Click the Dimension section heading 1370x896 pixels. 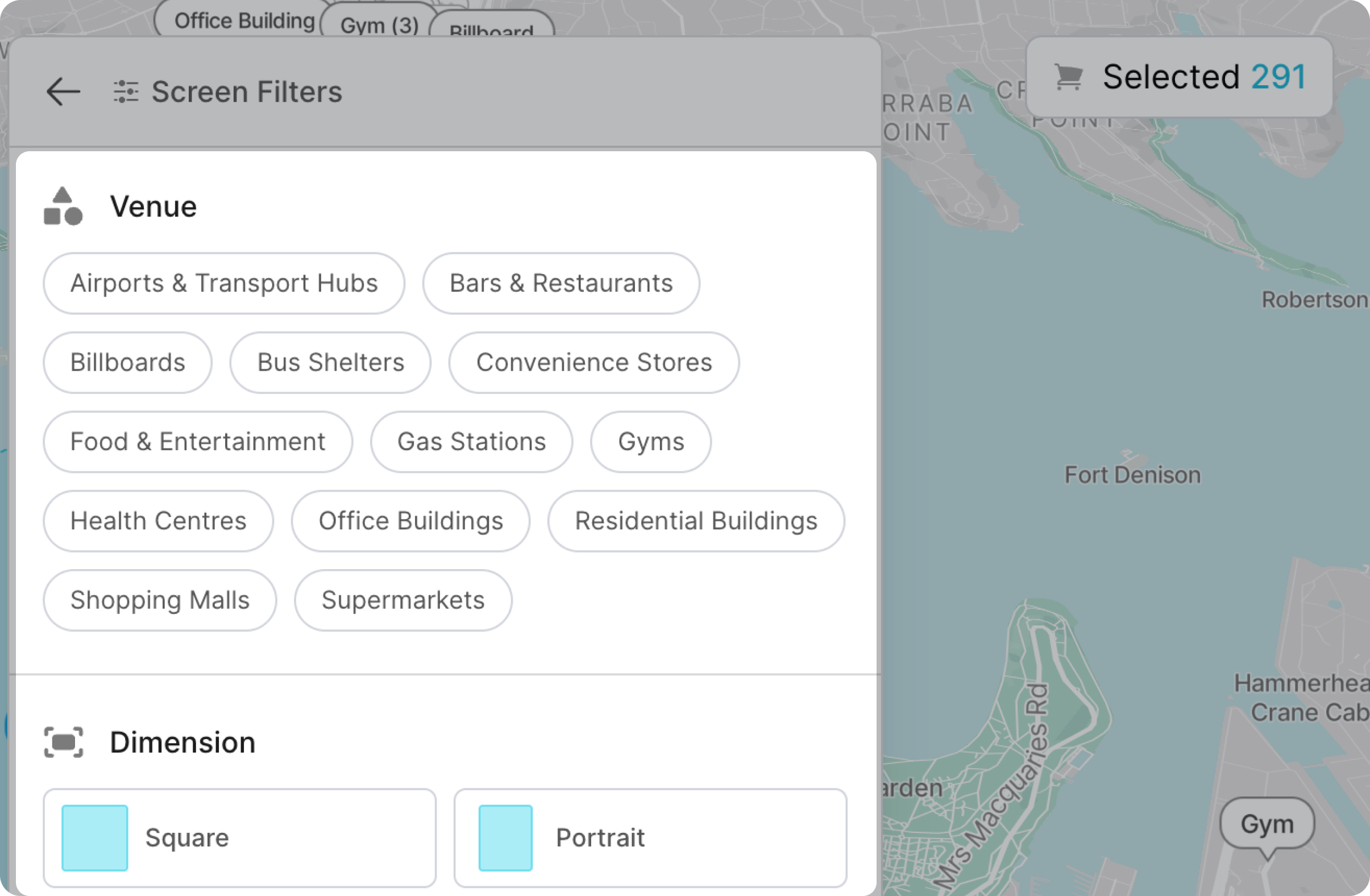point(182,742)
